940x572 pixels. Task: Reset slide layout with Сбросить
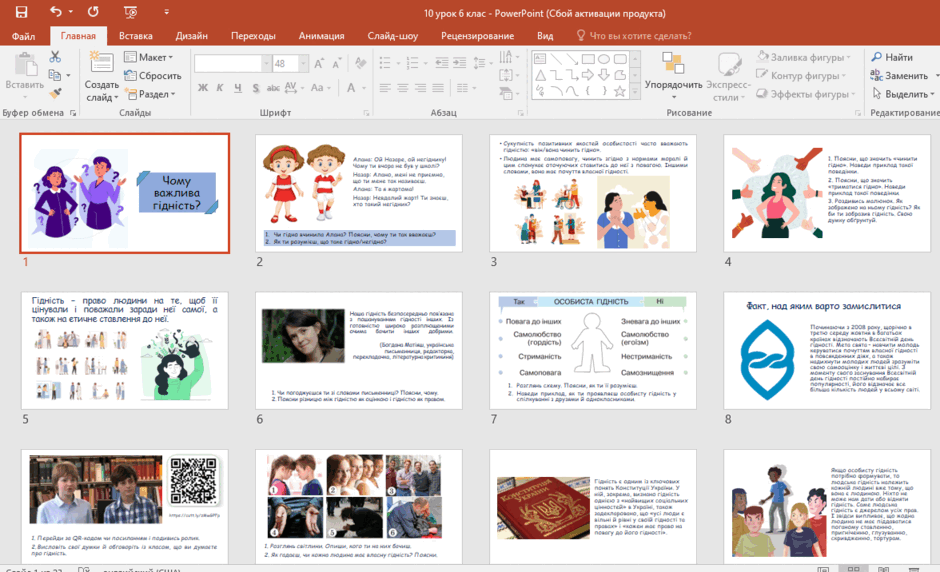click(x=152, y=76)
